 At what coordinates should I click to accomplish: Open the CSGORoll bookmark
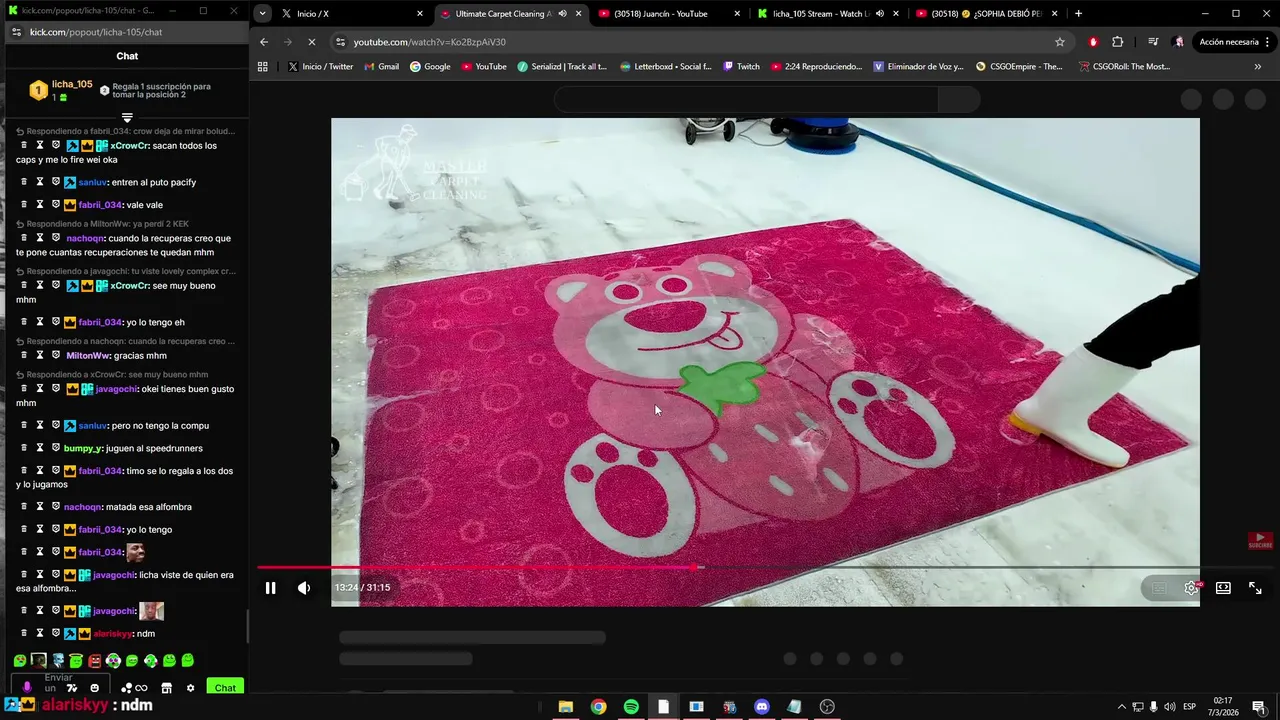tap(1124, 67)
